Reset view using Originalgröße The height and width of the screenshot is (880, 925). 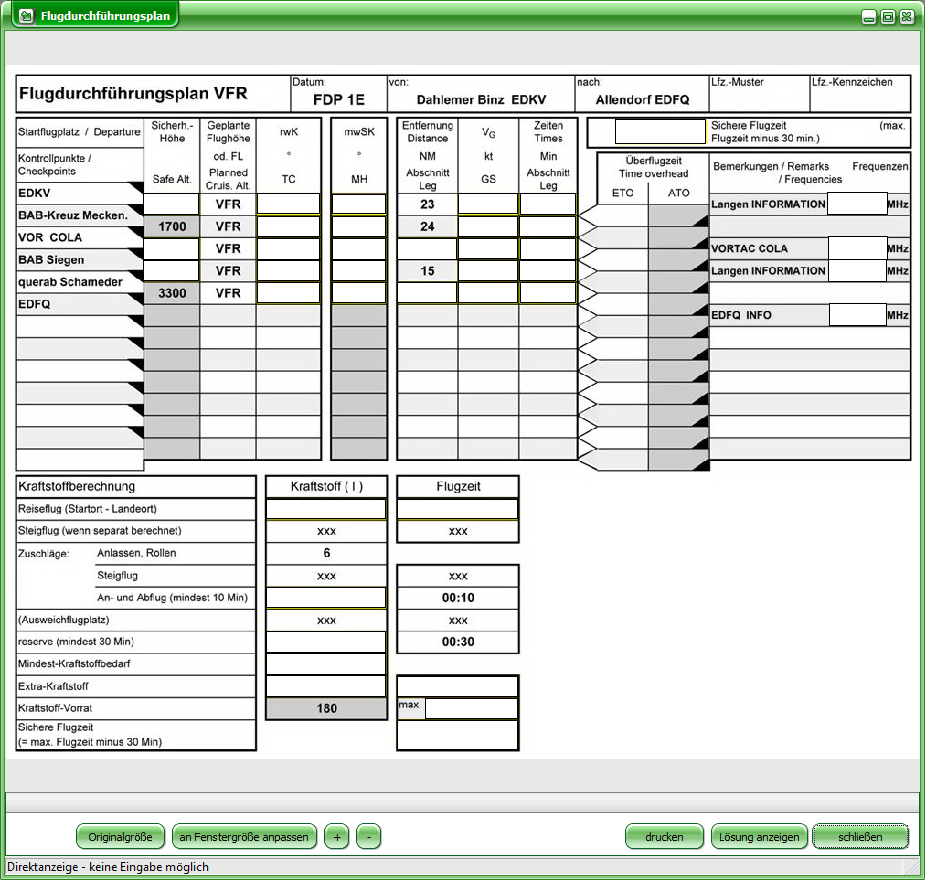point(120,836)
